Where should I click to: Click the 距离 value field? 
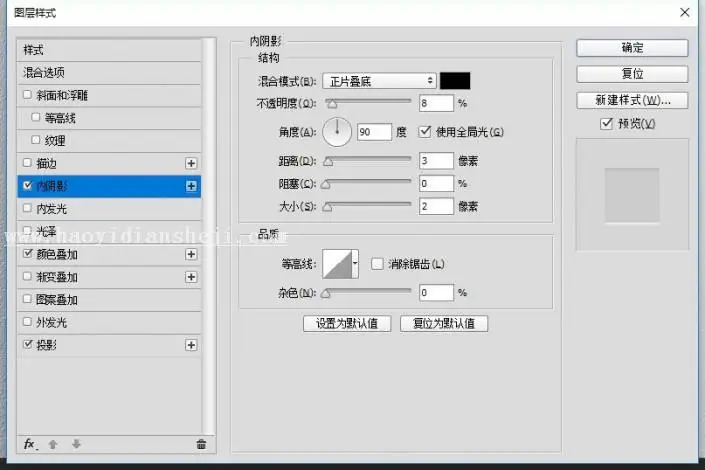pyautogui.click(x=436, y=161)
